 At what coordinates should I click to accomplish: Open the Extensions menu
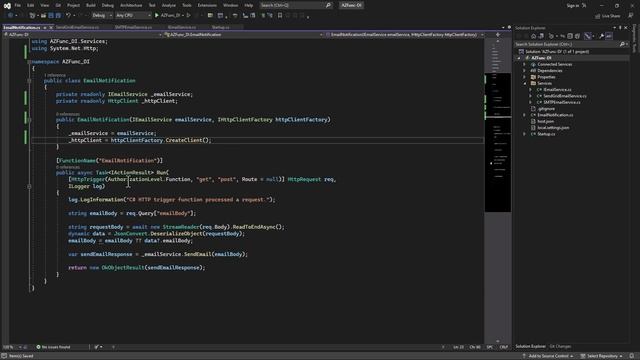click(207, 5)
